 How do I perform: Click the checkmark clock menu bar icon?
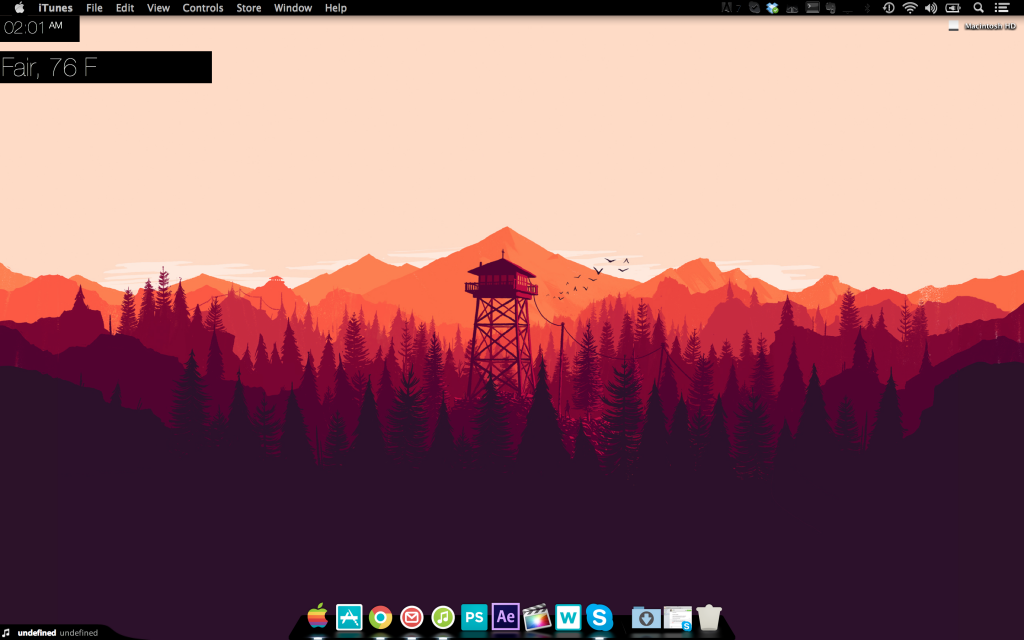pos(754,8)
